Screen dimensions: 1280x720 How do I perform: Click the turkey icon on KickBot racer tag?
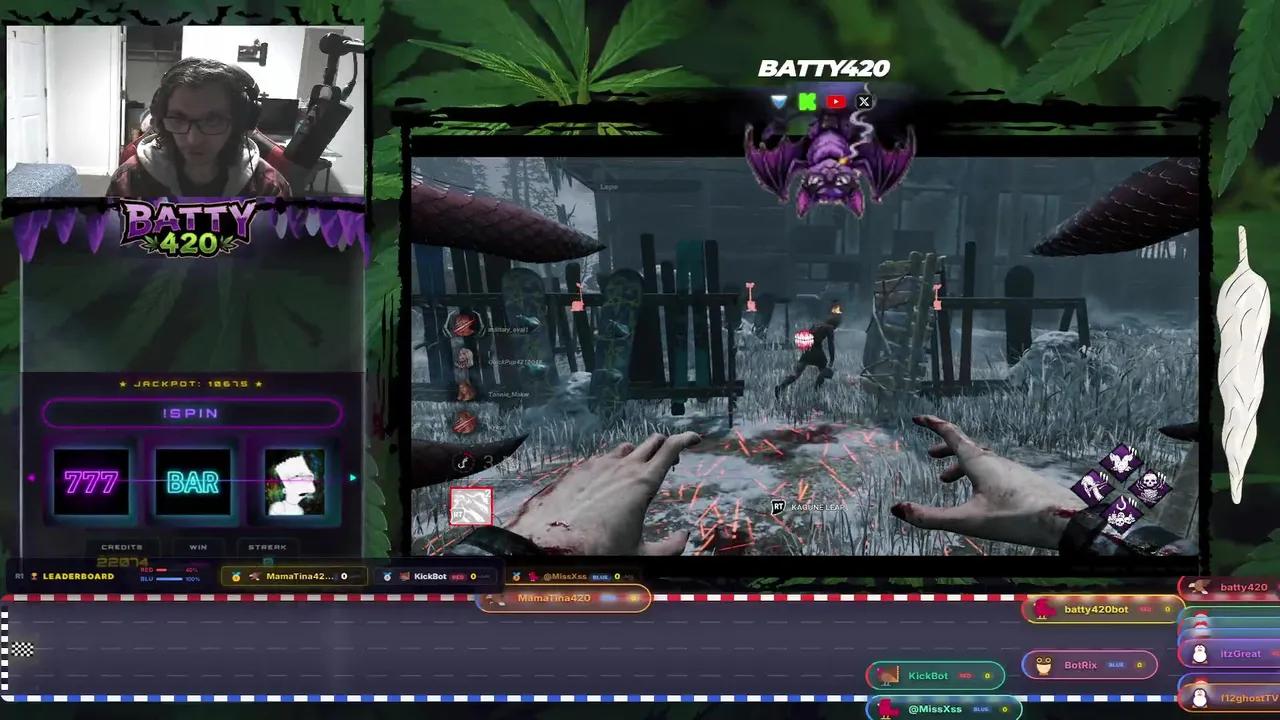888,675
